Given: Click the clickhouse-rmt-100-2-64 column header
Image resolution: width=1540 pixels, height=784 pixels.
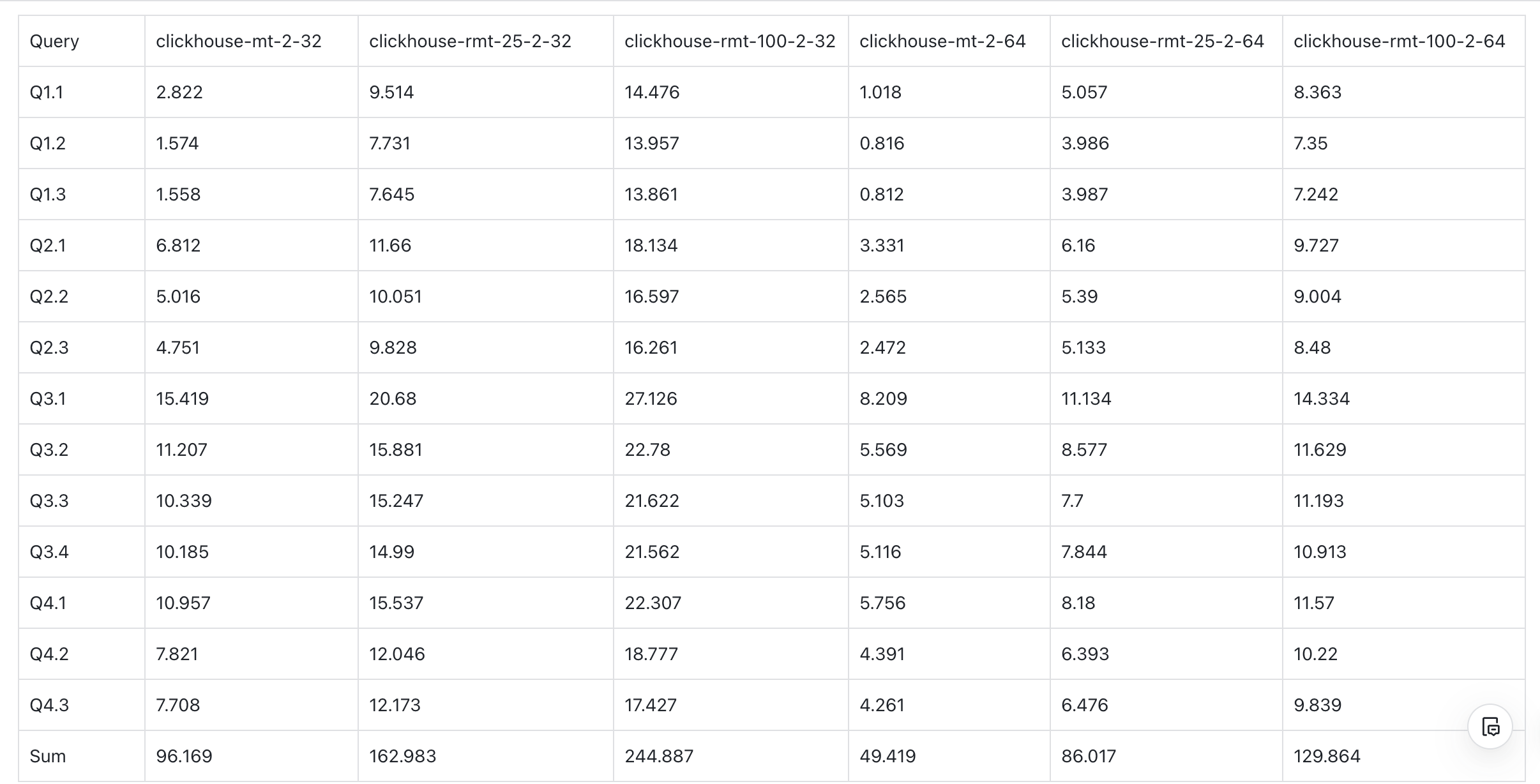Looking at the screenshot, I should tap(1399, 41).
